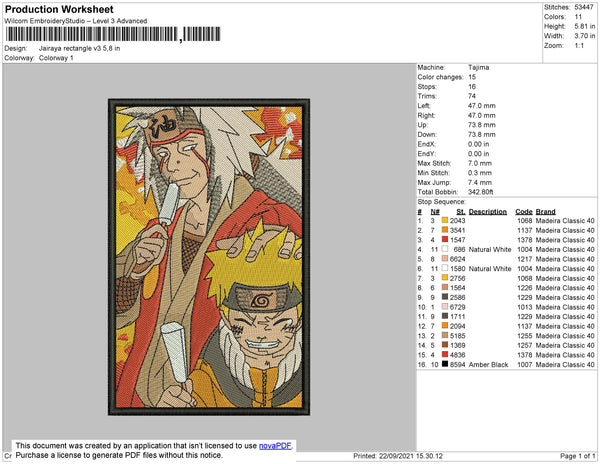Click the 'Brand' column header
This screenshot has height=464, width=600.
tap(546, 212)
